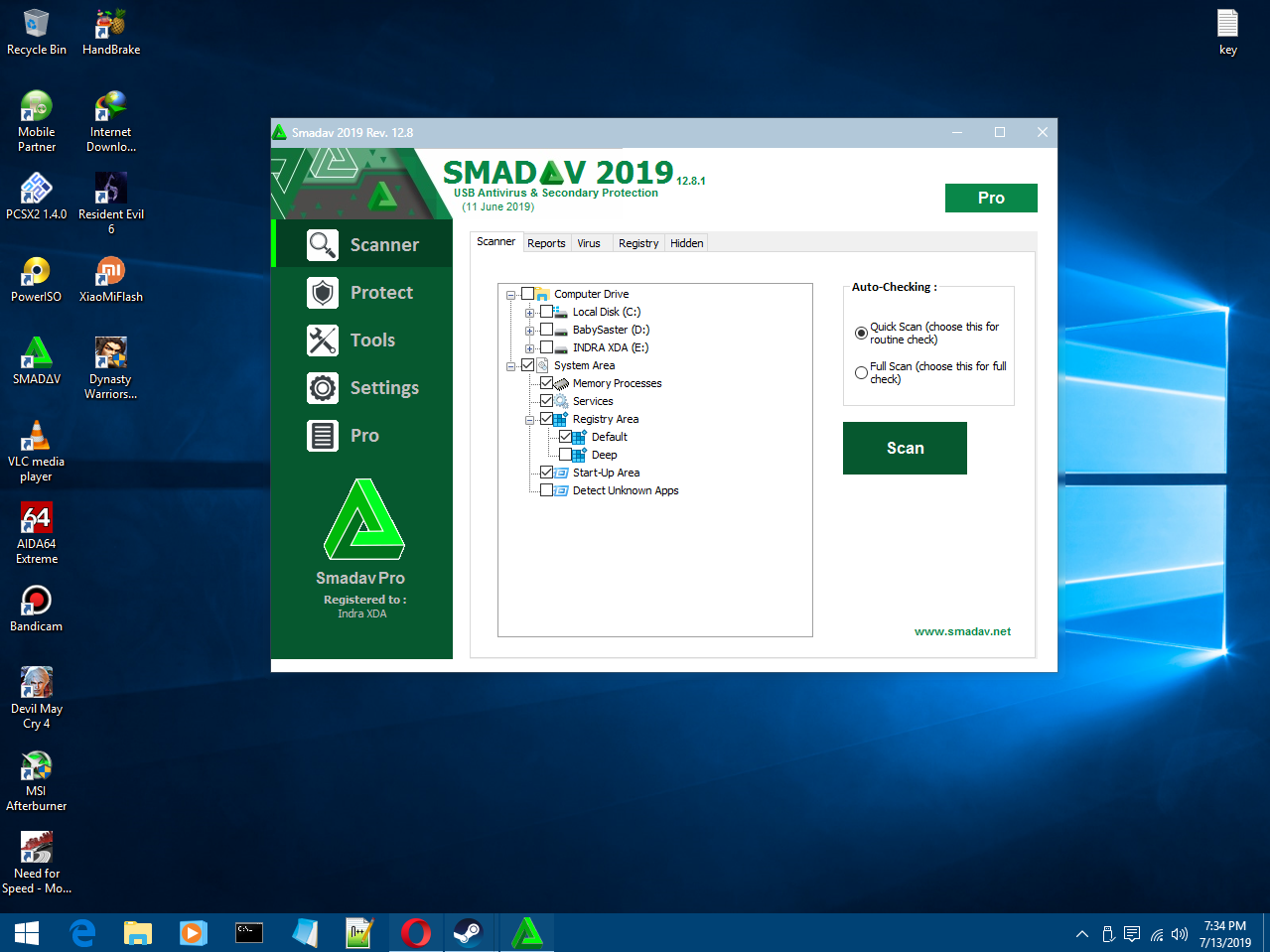
Task: Start scanning with the Scan button
Action: [x=905, y=448]
